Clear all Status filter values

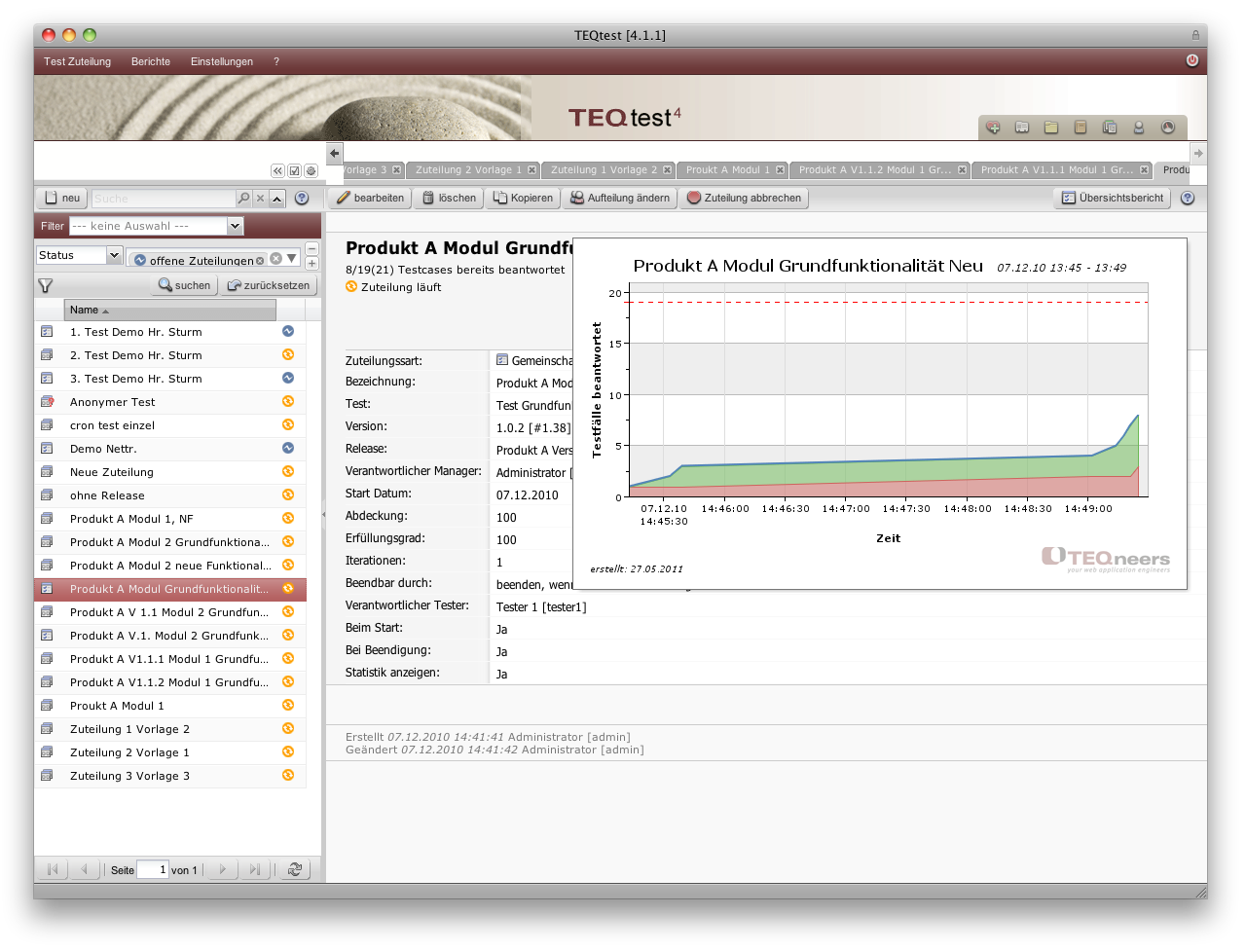click(x=275, y=258)
